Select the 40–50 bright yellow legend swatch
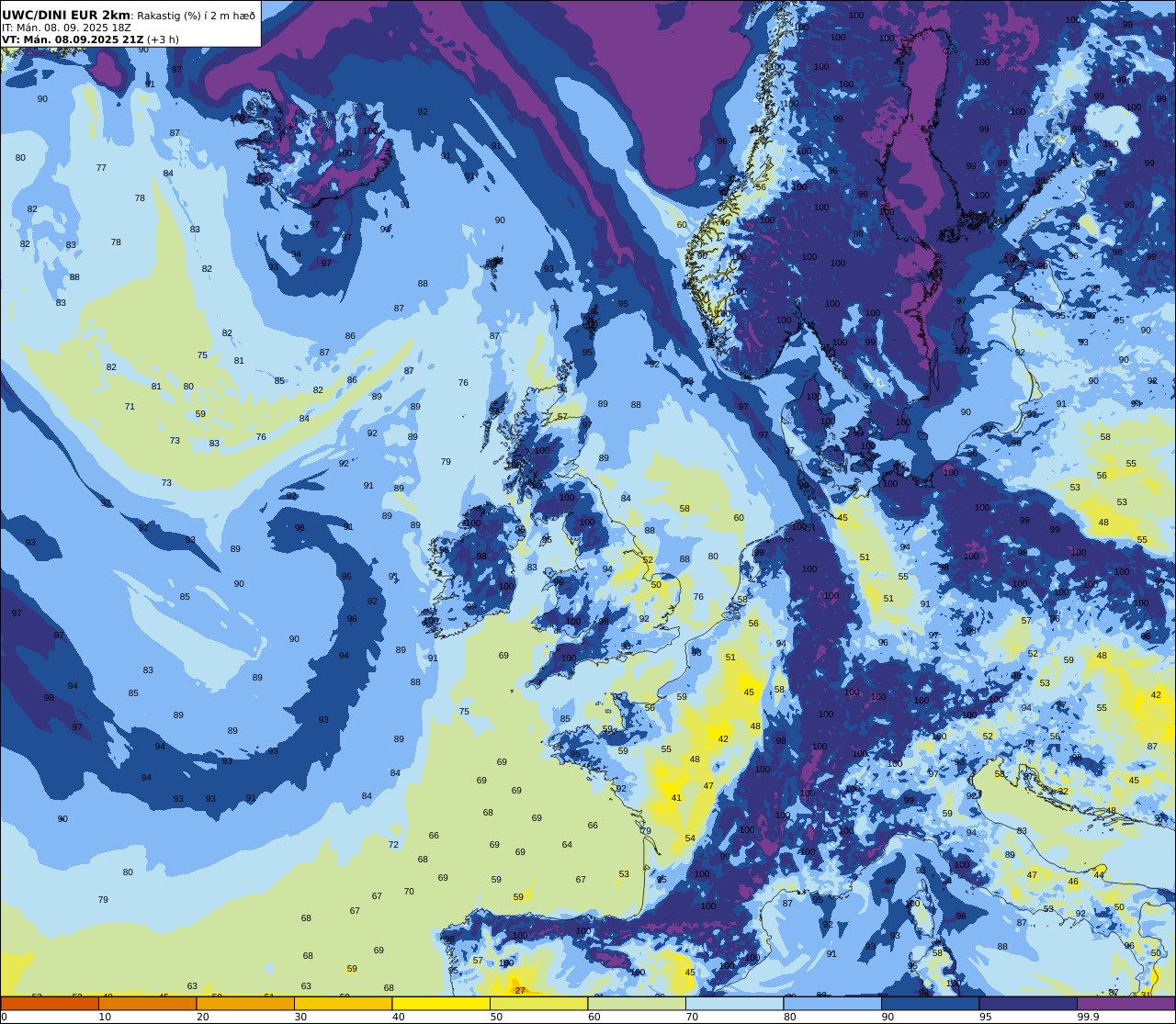The width and height of the screenshot is (1176, 1024). coord(441,1003)
